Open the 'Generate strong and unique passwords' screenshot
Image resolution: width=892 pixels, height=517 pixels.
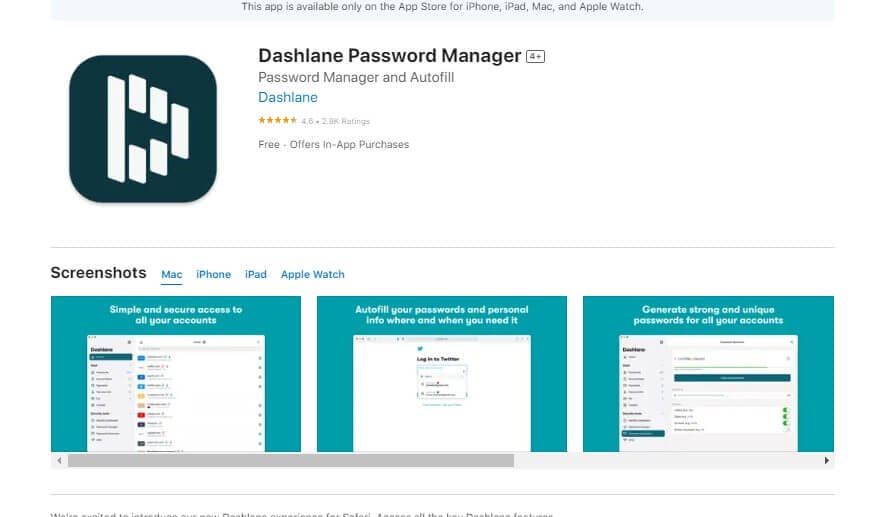point(708,374)
